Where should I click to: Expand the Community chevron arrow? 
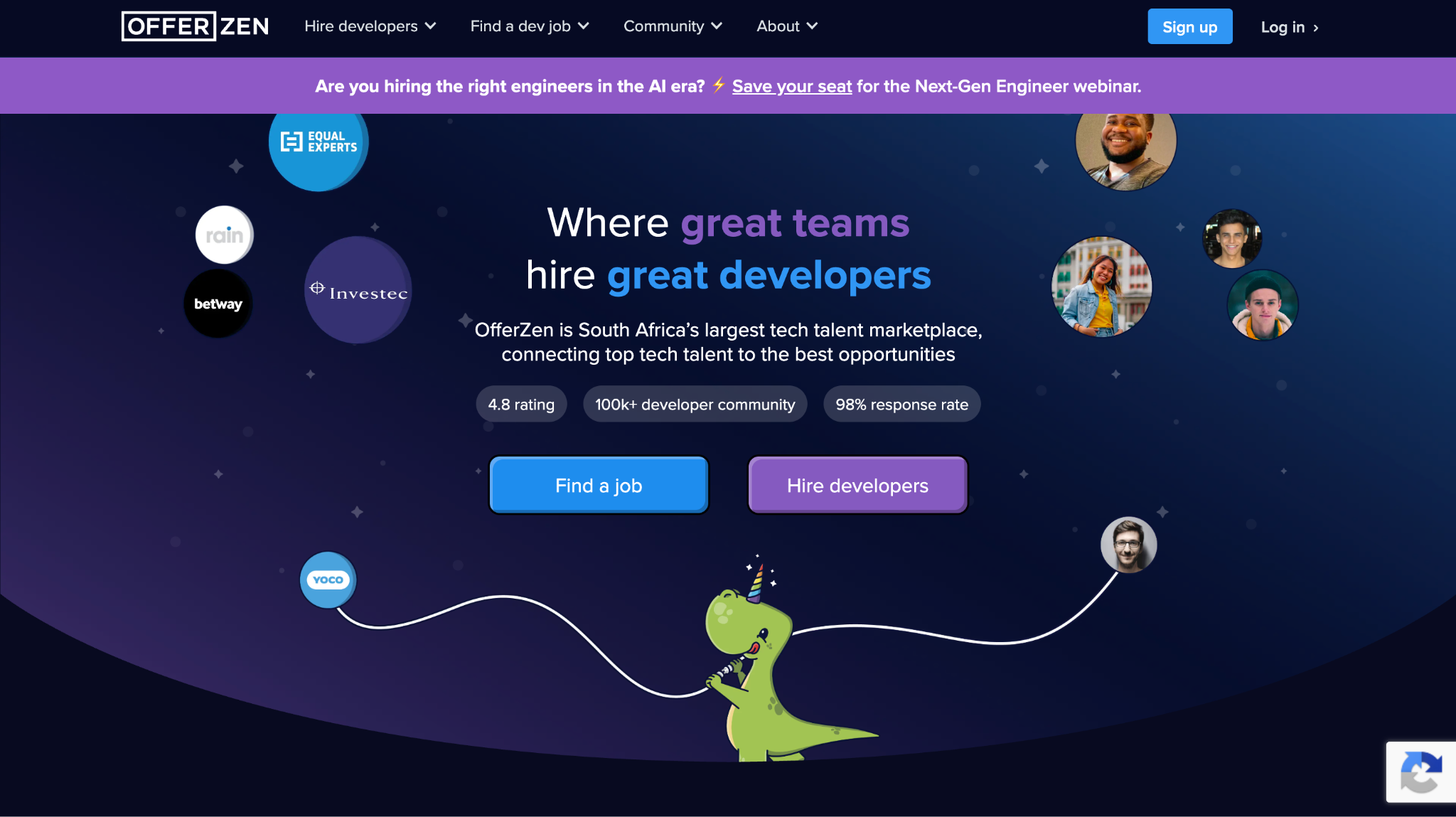coord(717,26)
